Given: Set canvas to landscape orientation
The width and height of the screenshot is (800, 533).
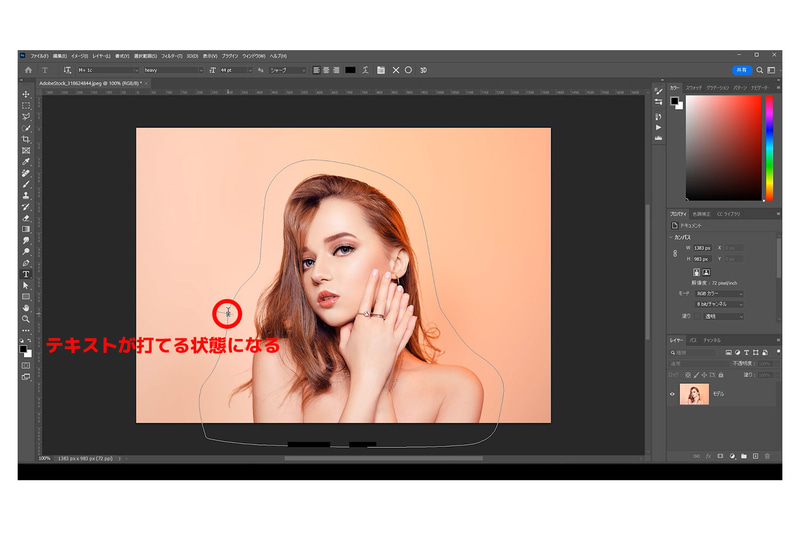Looking at the screenshot, I should [706, 272].
